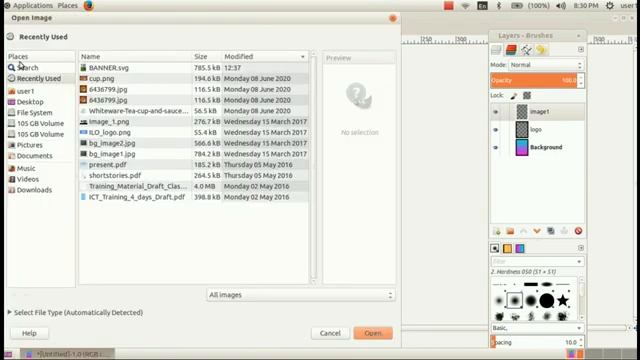Create a new layer icon
The width and height of the screenshot is (640, 360).
click(497, 231)
